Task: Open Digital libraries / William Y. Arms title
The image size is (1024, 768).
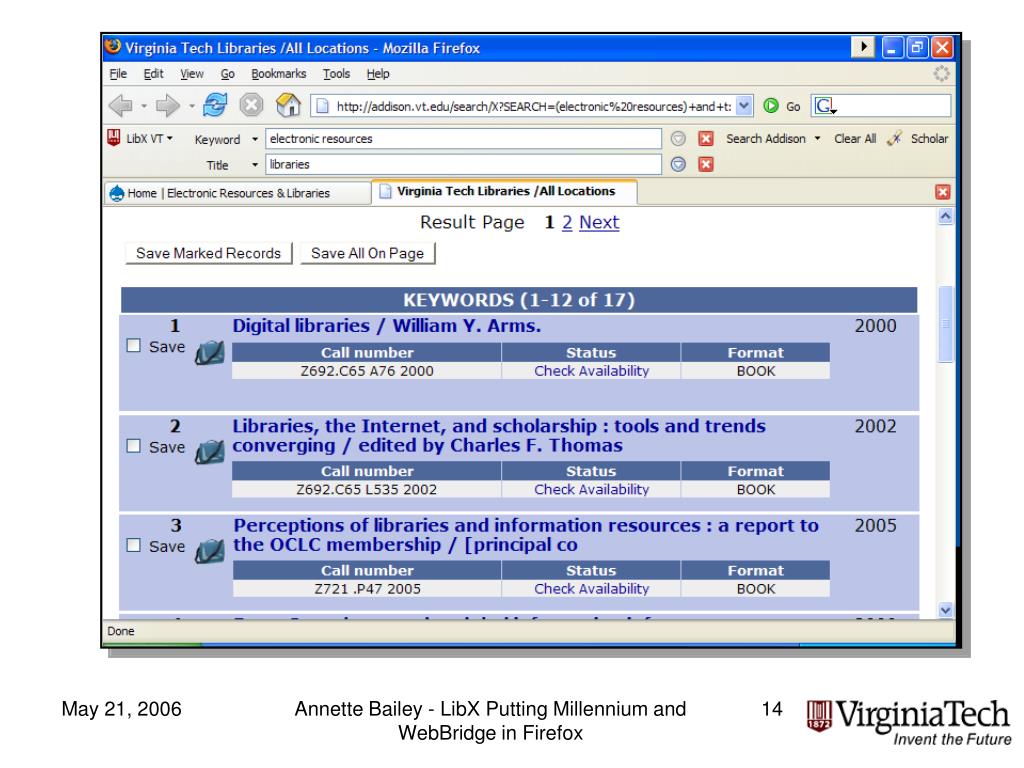Action: pos(387,326)
